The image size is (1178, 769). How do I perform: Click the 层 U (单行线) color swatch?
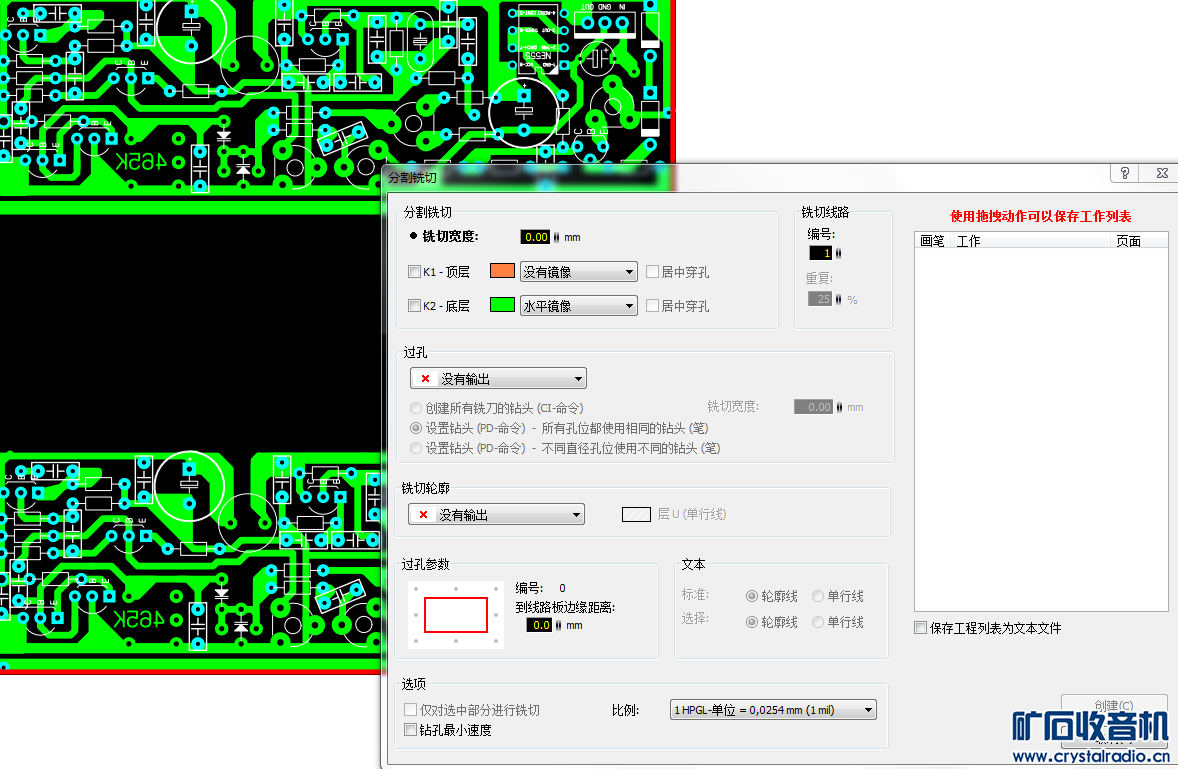coord(636,514)
